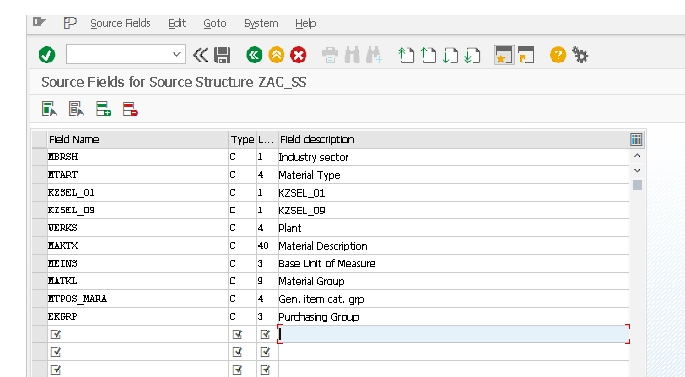Click the MBRSH field name cell
685x377 pixels.
click(x=138, y=157)
